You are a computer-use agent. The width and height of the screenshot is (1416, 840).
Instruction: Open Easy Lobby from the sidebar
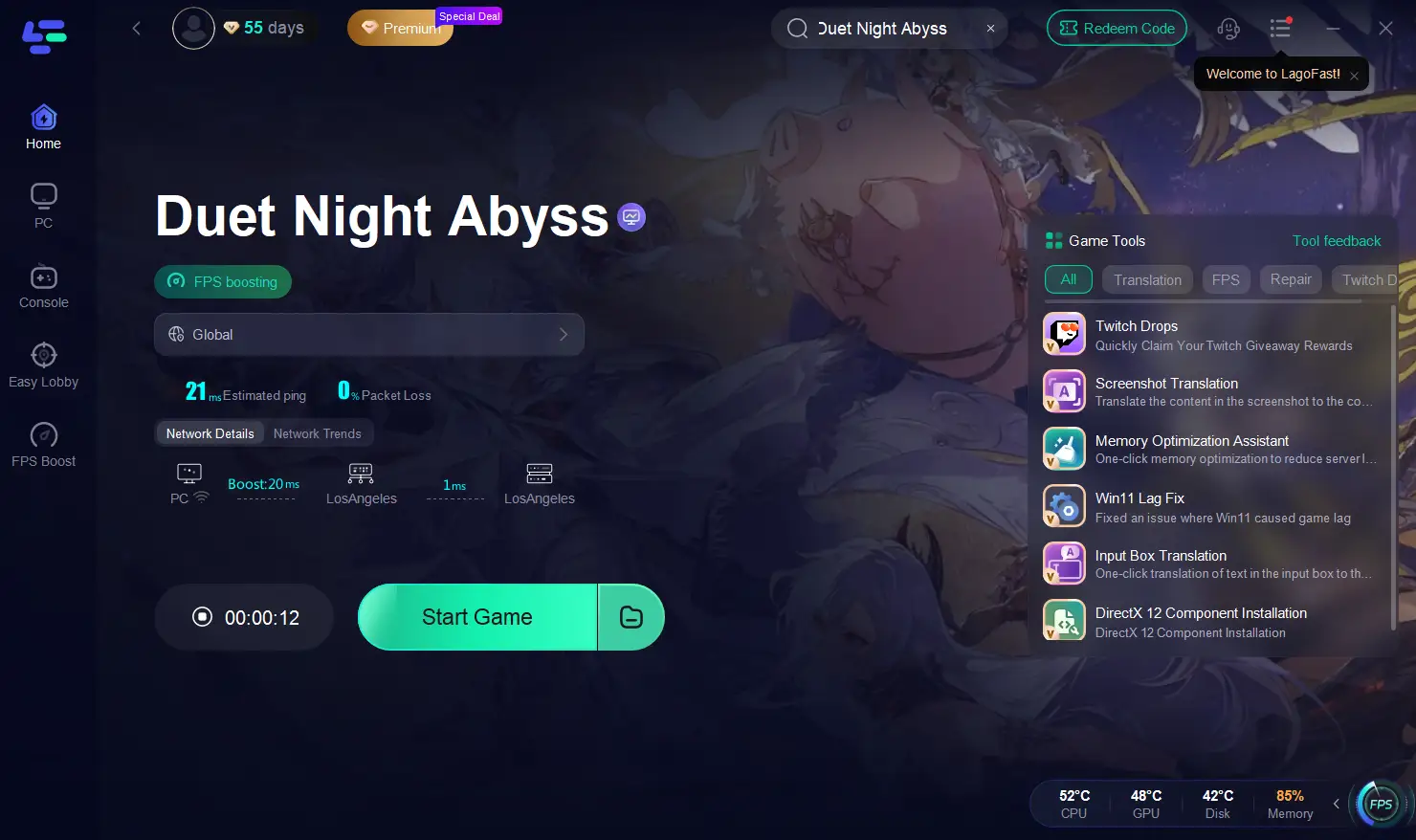[x=43, y=365]
